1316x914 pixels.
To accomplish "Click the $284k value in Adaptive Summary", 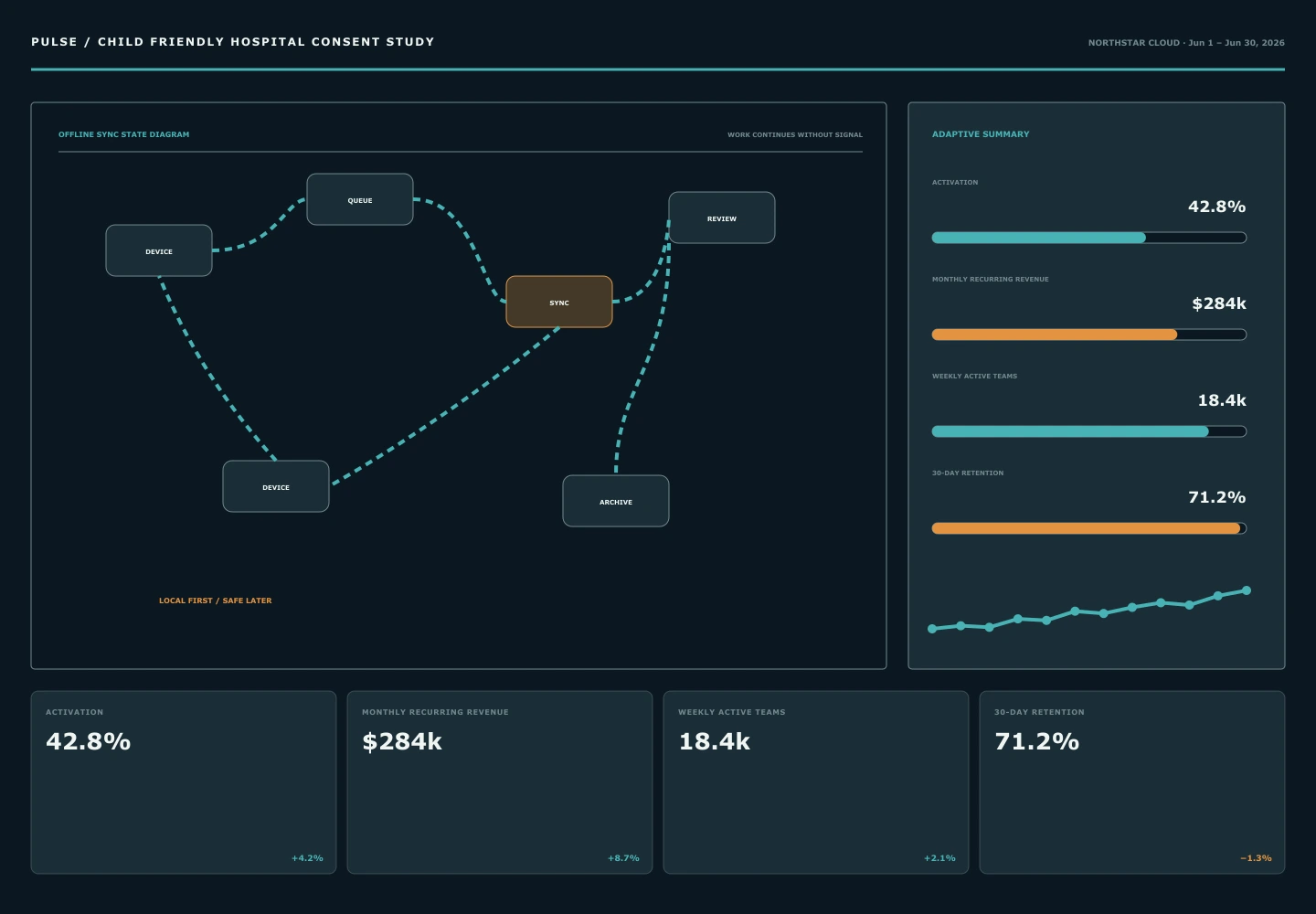I will [1219, 303].
